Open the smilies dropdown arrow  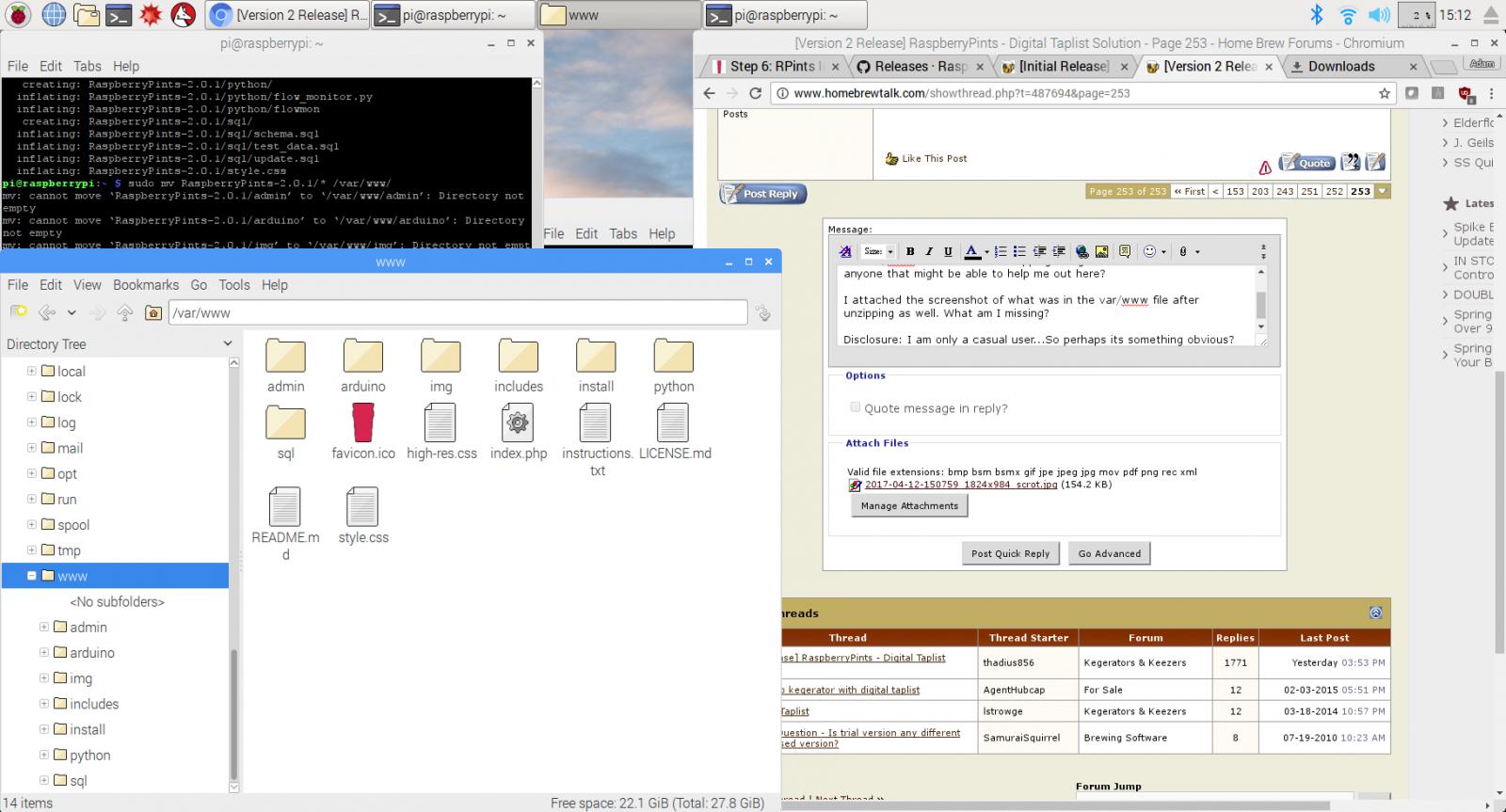click(x=1163, y=252)
